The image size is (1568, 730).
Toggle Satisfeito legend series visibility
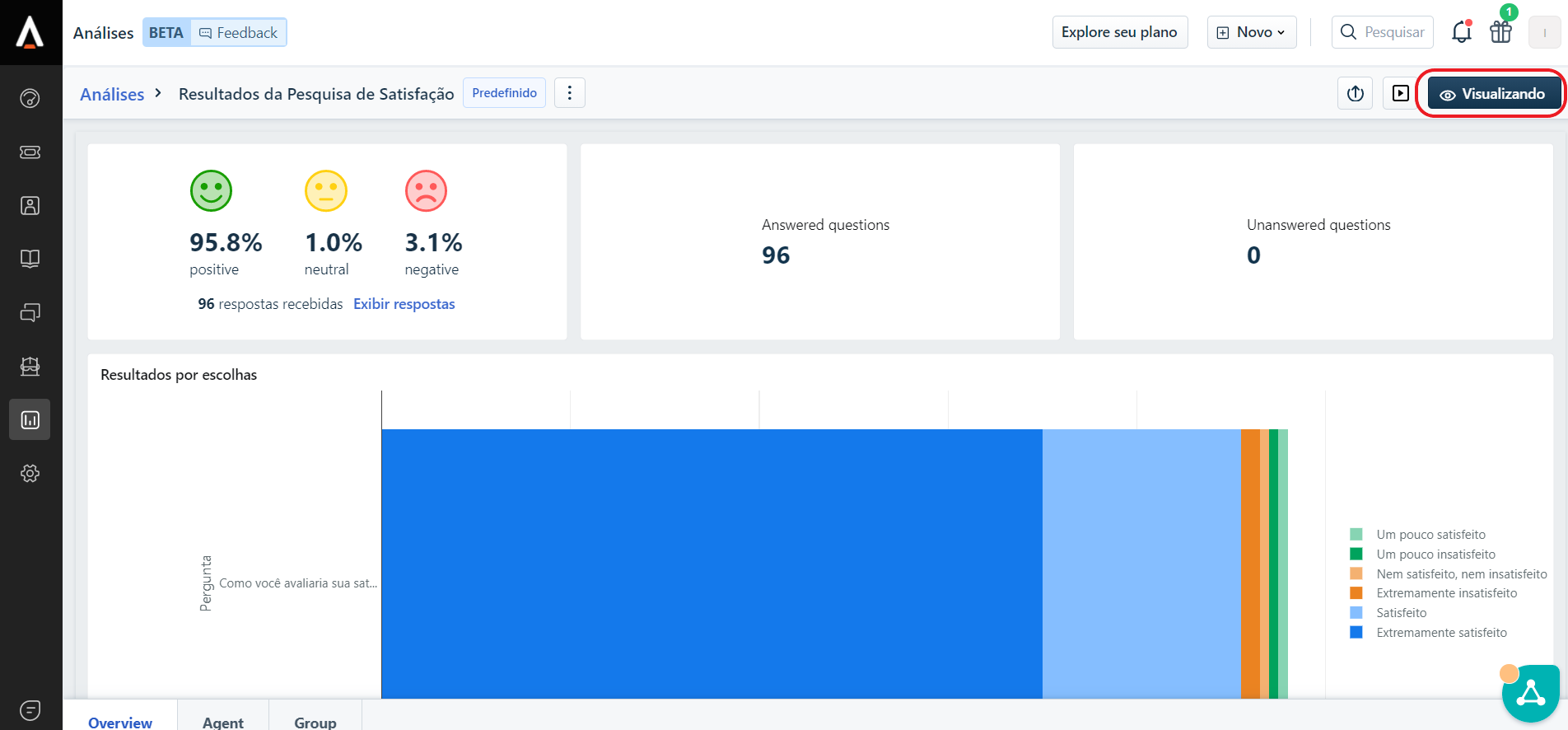tap(1401, 613)
